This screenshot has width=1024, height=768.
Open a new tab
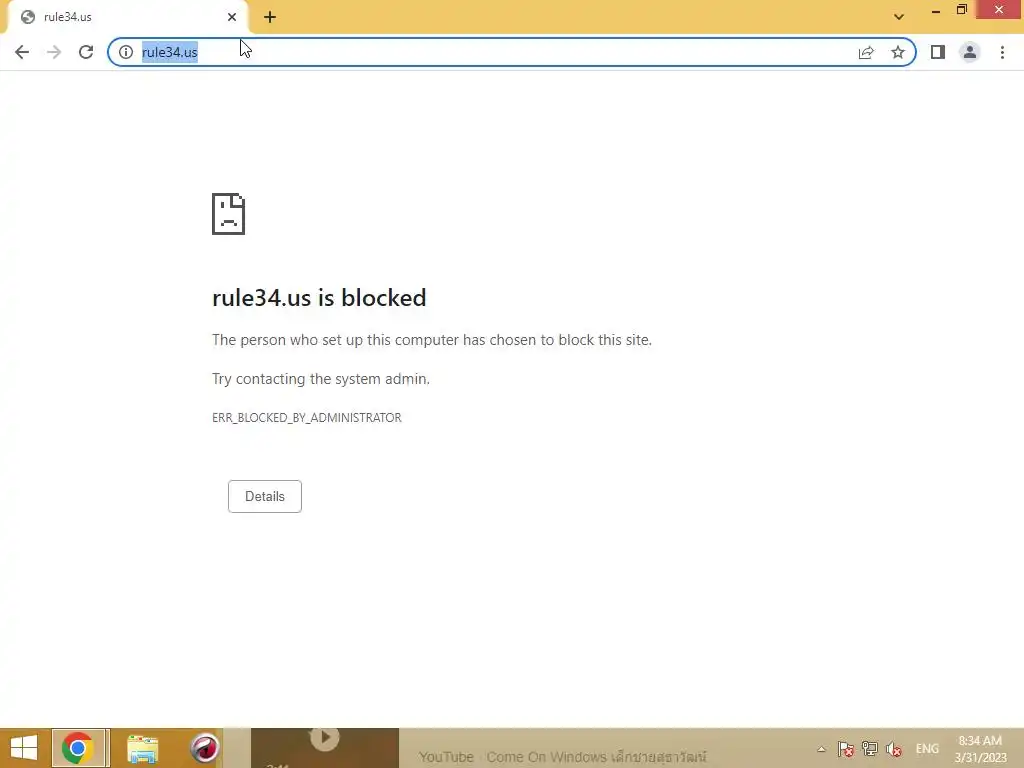coord(270,17)
